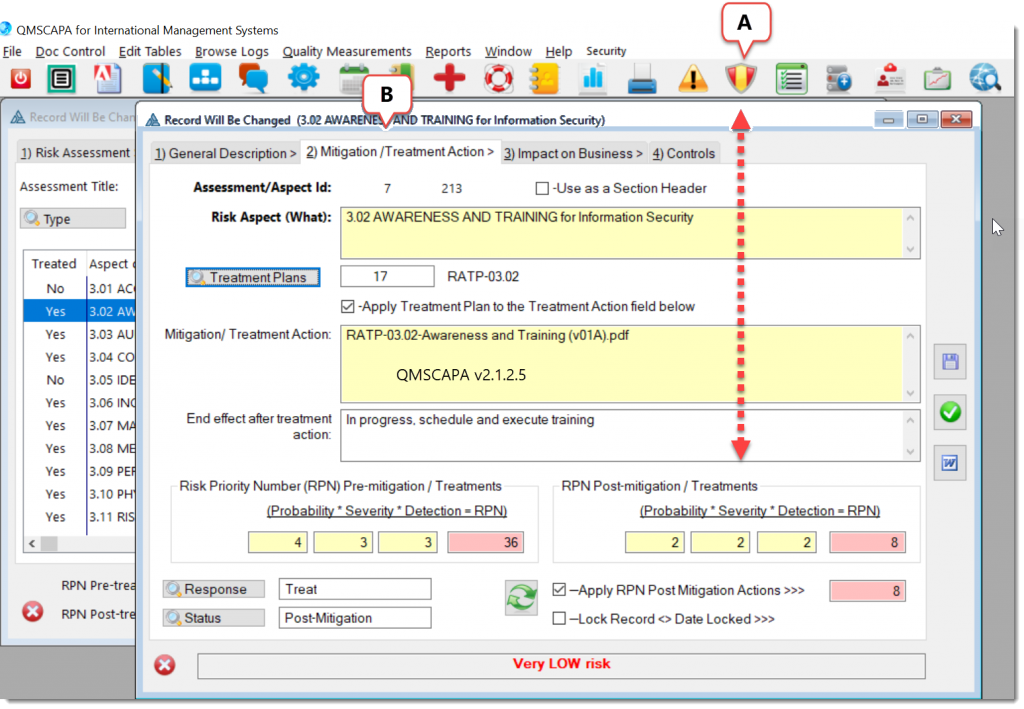This screenshot has height=709, width=1024.
Task: Click the globe search icon
Action: pyautogui.click(x=985, y=79)
